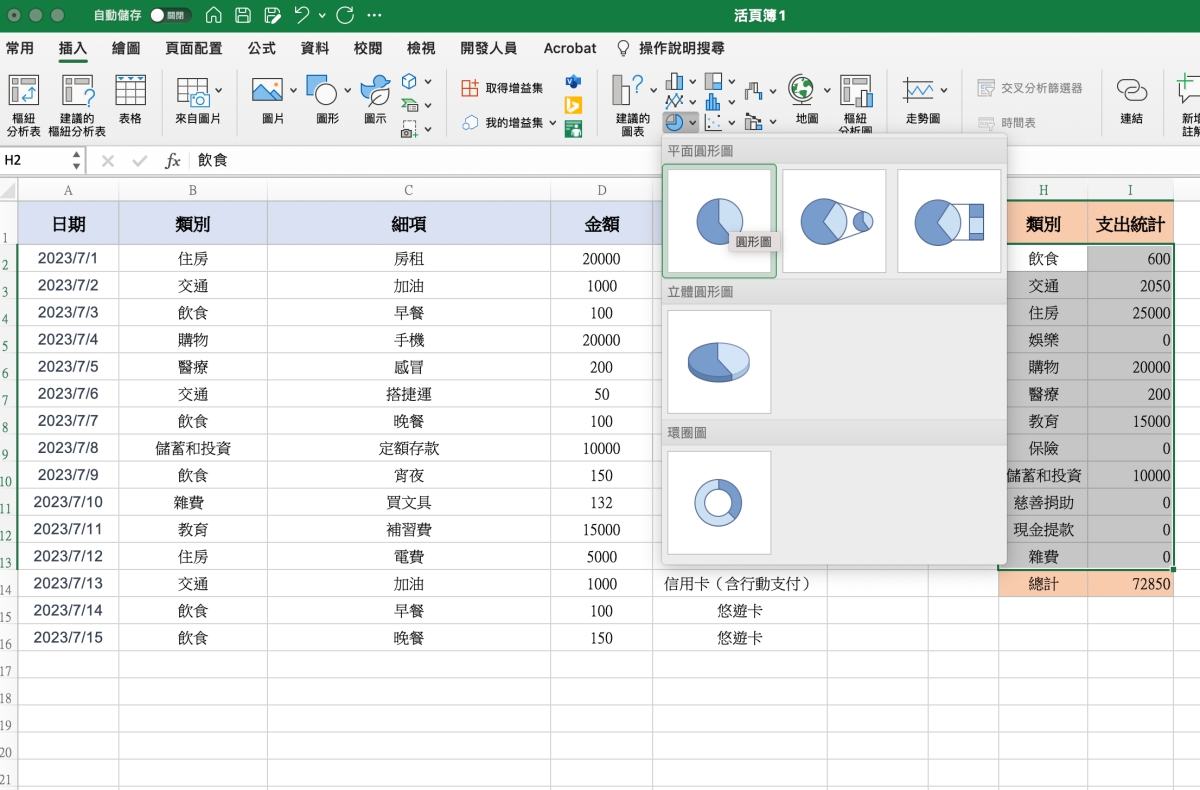Insert a doughnut chart from the gallery
The width and height of the screenshot is (1200, 790).
[x=719, y=502]
